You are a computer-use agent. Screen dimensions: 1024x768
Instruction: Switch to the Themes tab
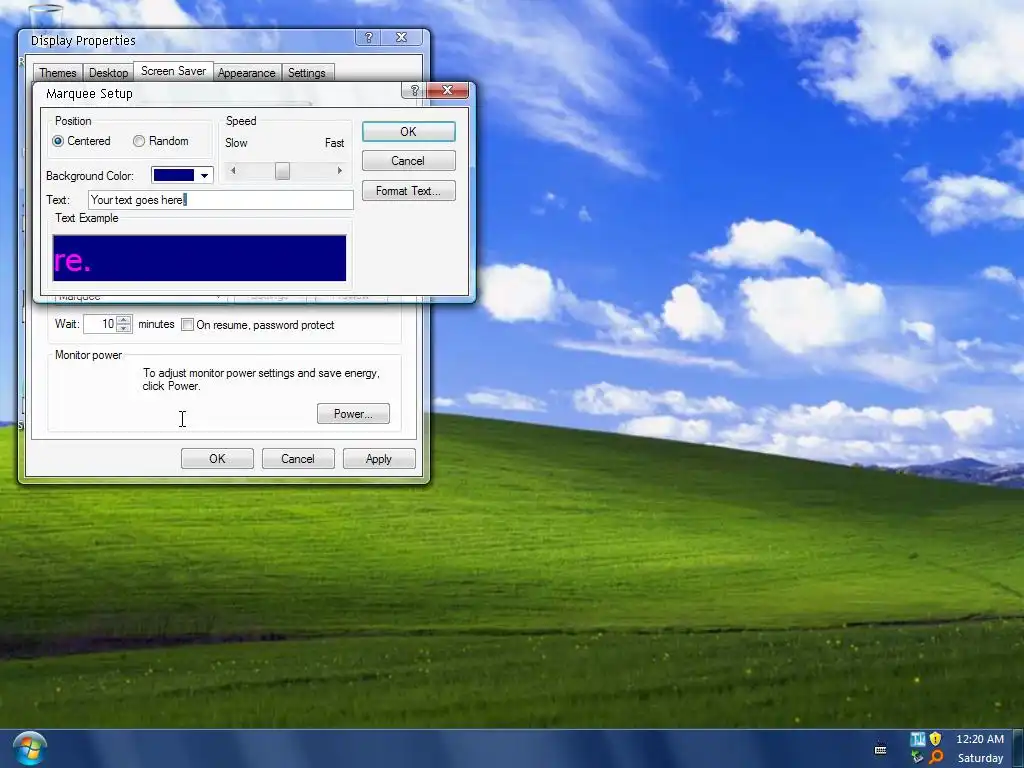coord(57,72)
